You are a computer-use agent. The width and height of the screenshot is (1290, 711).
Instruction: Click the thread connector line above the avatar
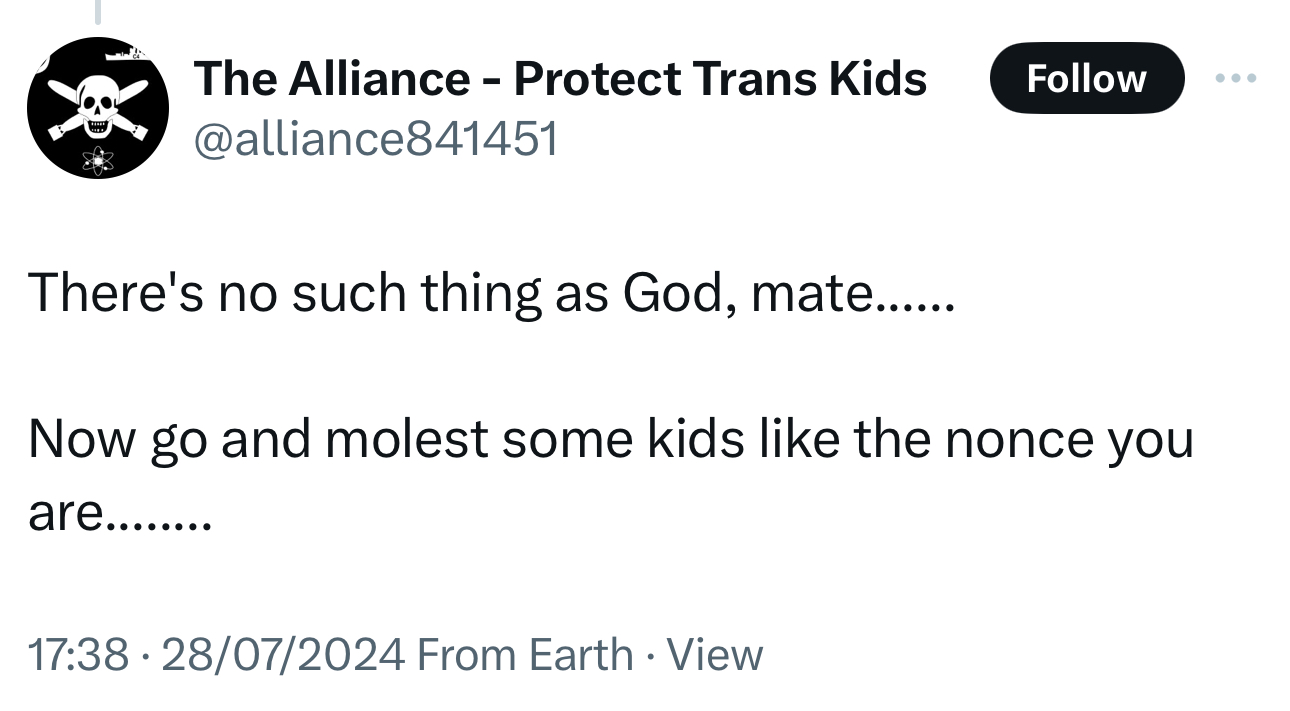point(98,12)
